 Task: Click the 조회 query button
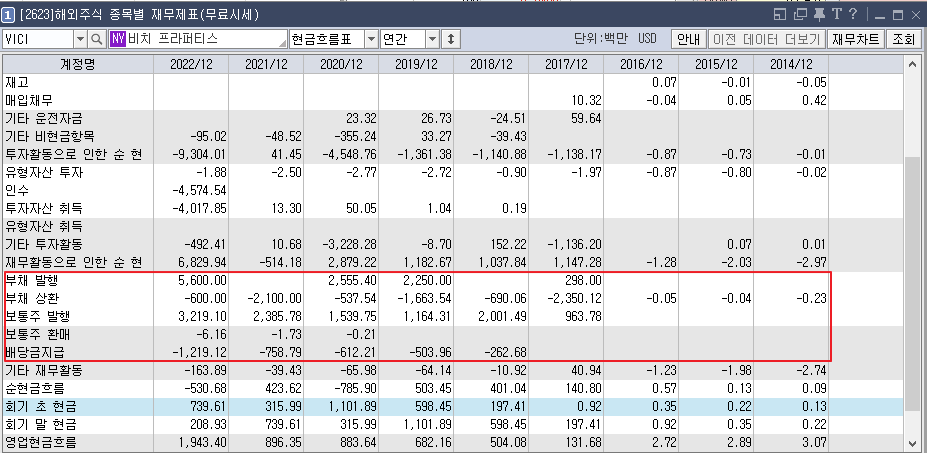click(903, 40)
